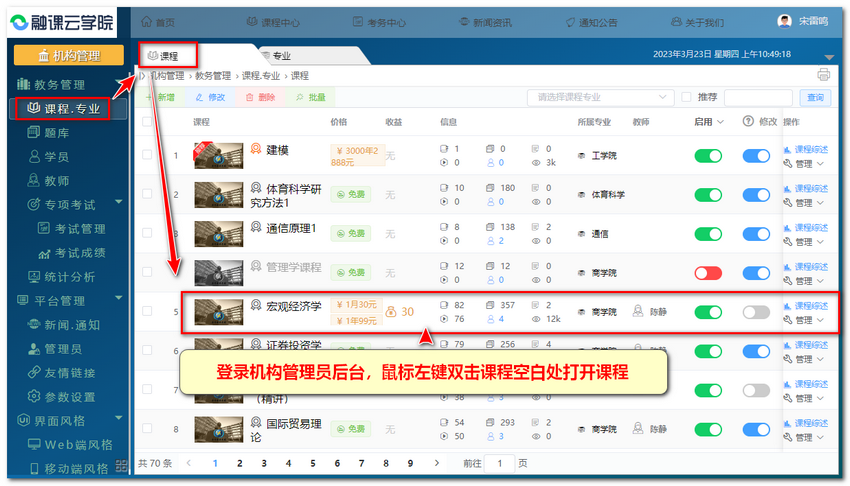Open 考试管理 in sidebar

point(72,229)
